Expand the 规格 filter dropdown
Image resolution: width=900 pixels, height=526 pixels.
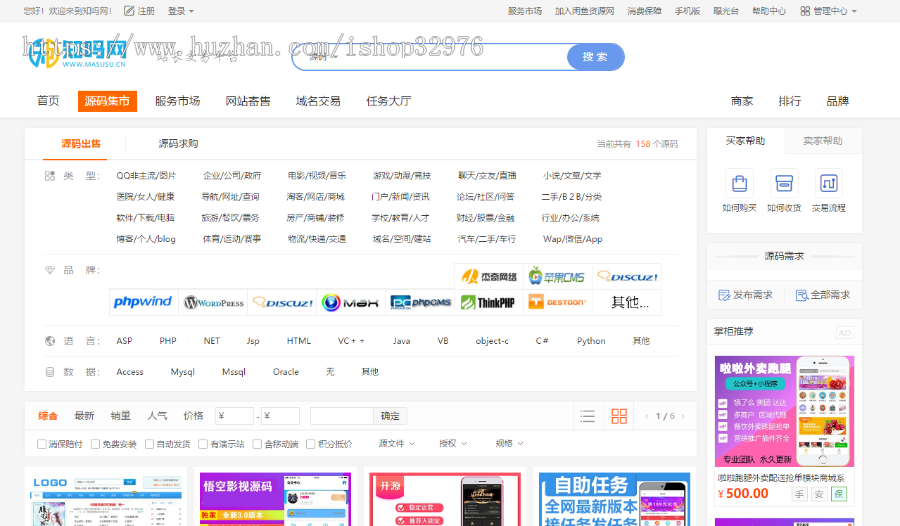click(x=509, y=443)
